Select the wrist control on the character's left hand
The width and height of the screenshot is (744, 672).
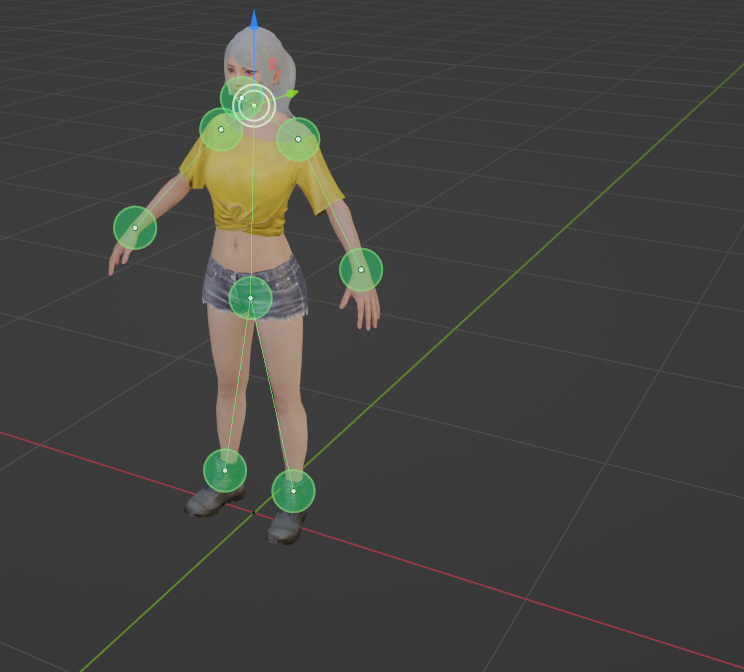coord(361,270)
